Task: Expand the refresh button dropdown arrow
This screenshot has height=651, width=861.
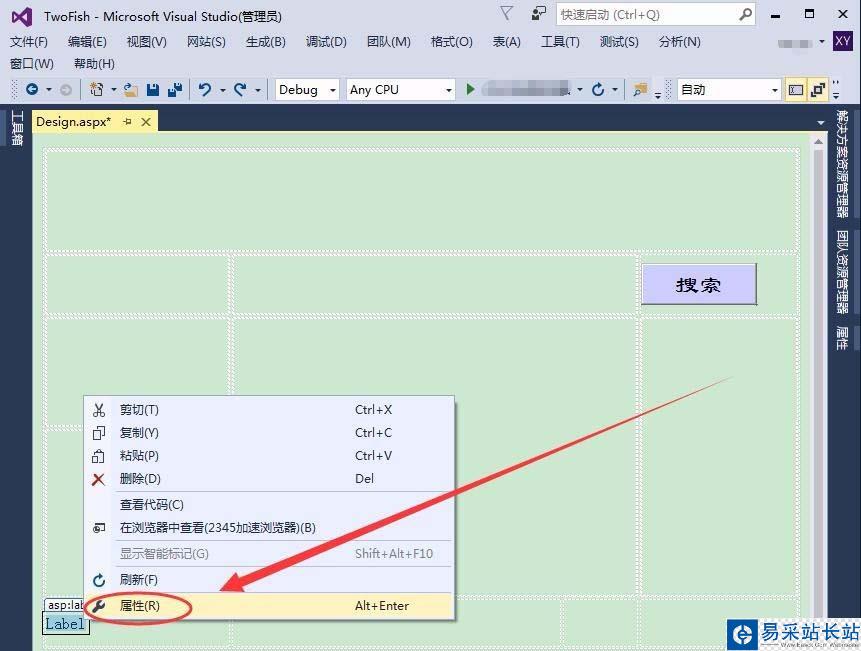Action: click(x=615, y=89)
